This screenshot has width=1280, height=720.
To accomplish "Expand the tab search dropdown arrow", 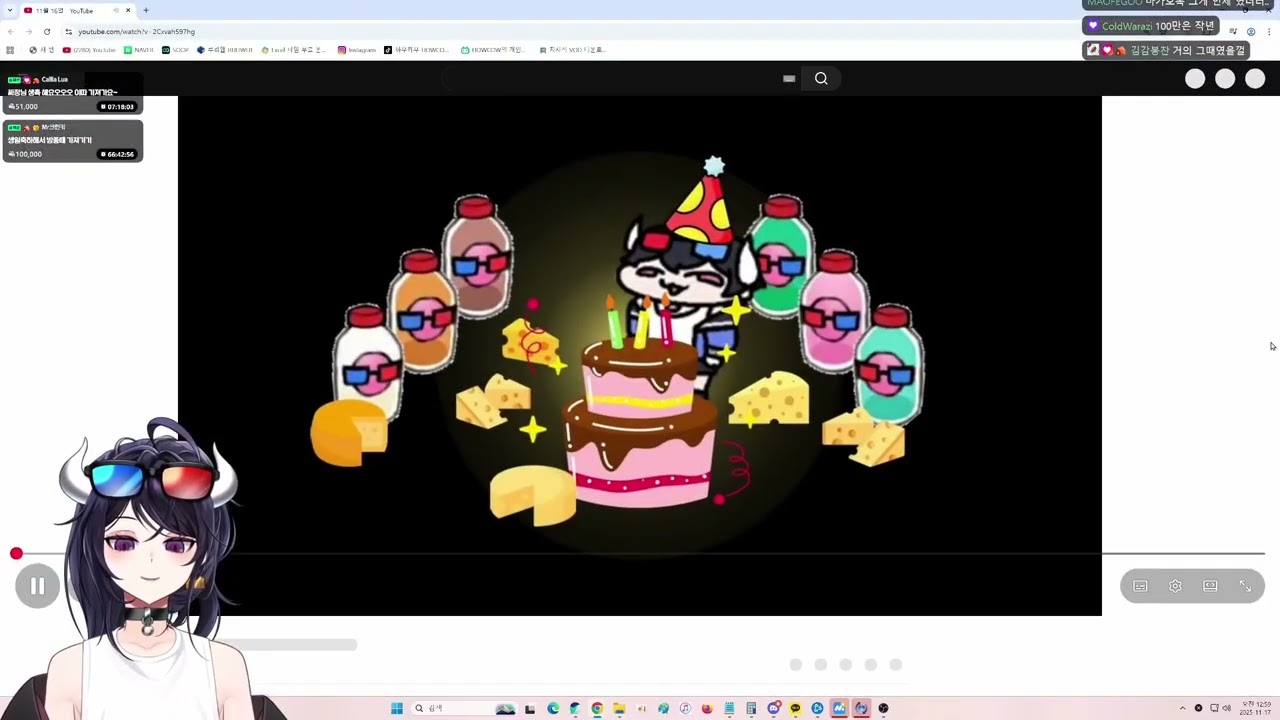I will (9, 10).
